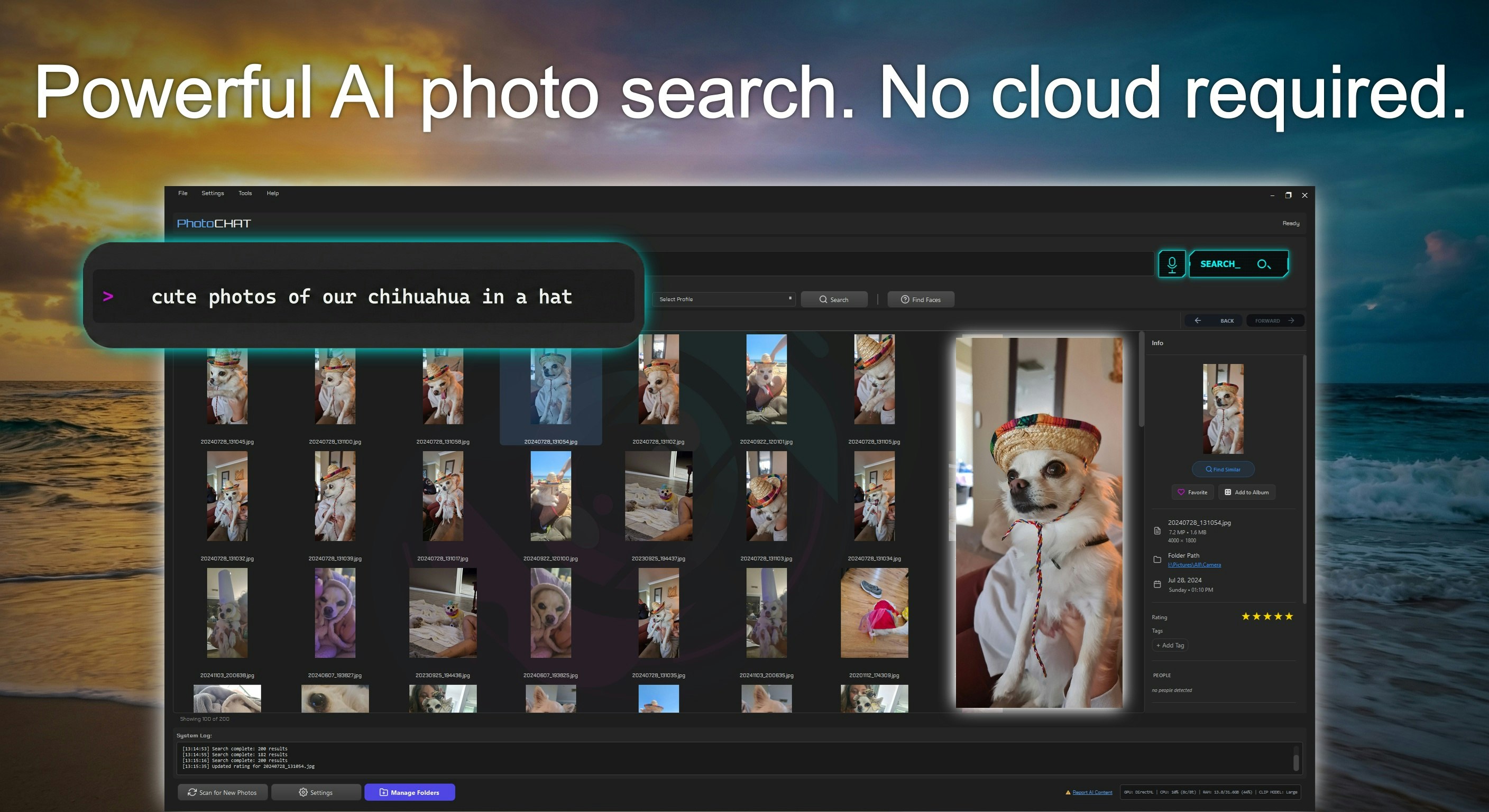Click the Back navigation arrow

1198,320
